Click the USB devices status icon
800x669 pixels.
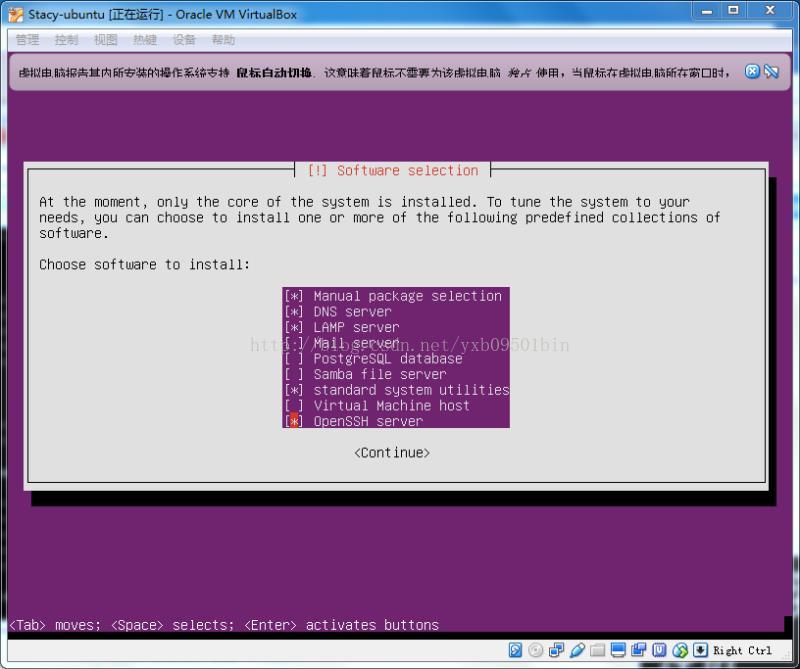[x=577, y=650]
